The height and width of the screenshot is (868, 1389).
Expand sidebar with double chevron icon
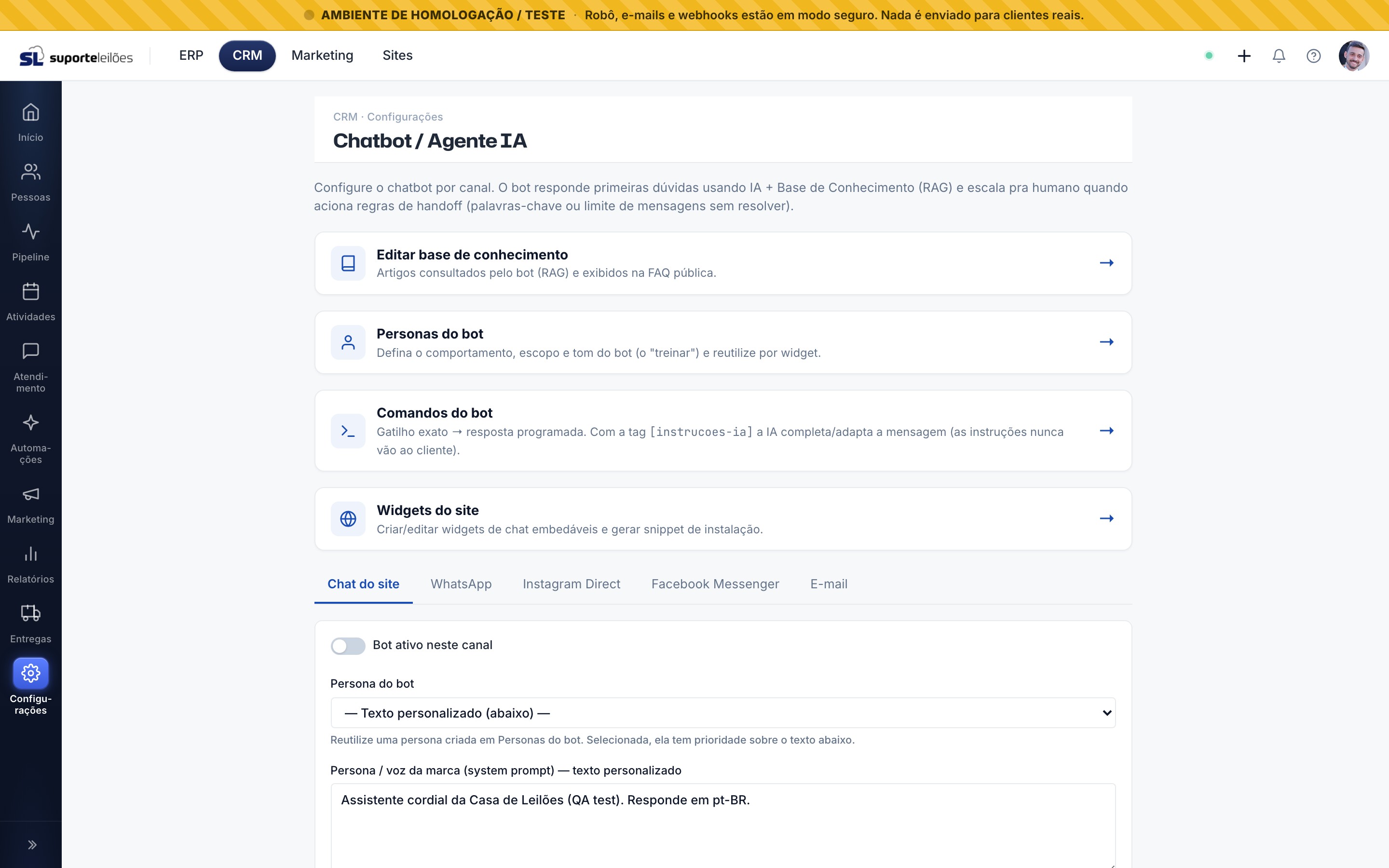coord(32,844)
